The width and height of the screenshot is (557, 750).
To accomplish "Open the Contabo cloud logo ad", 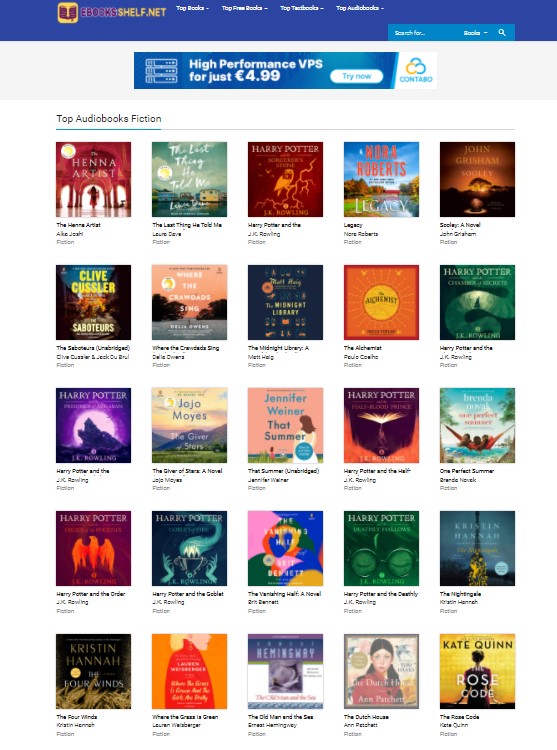I will [415, 70].
